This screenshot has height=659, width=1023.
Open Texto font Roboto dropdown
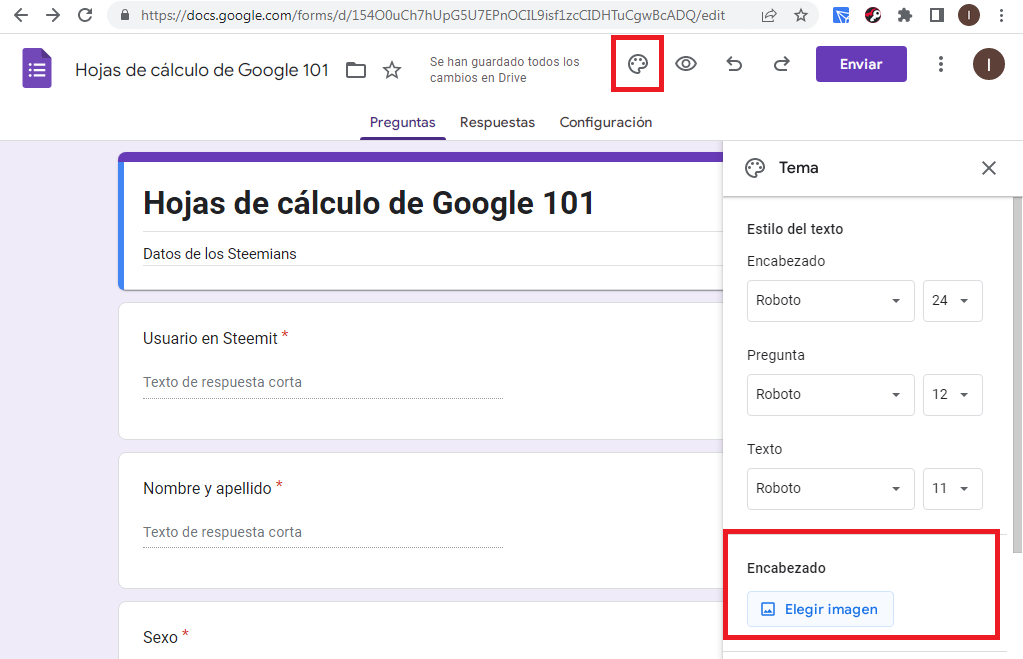coord(831,488)
